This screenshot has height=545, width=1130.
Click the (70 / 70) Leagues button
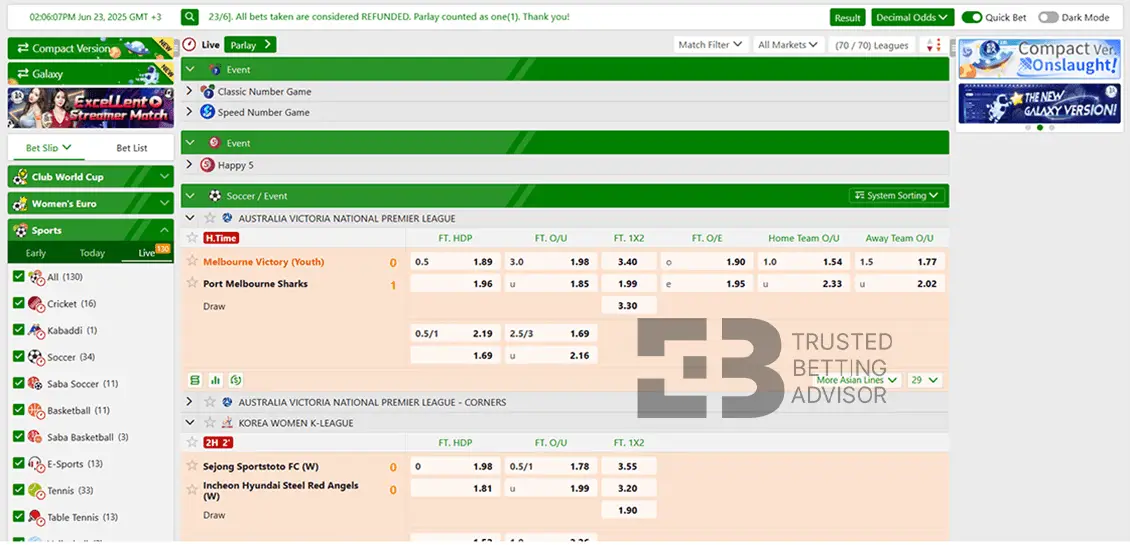pyautogui.click(x=872, y=45)
